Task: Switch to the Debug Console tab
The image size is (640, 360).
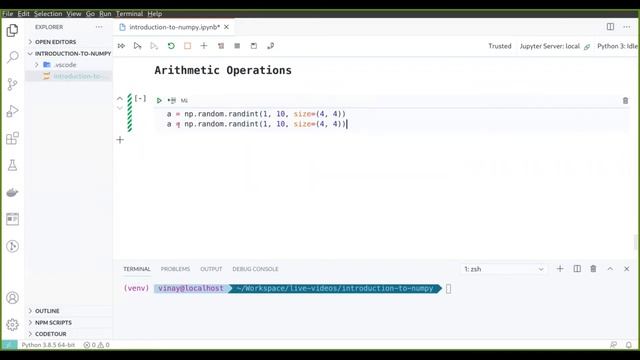Action: (255, 269)
